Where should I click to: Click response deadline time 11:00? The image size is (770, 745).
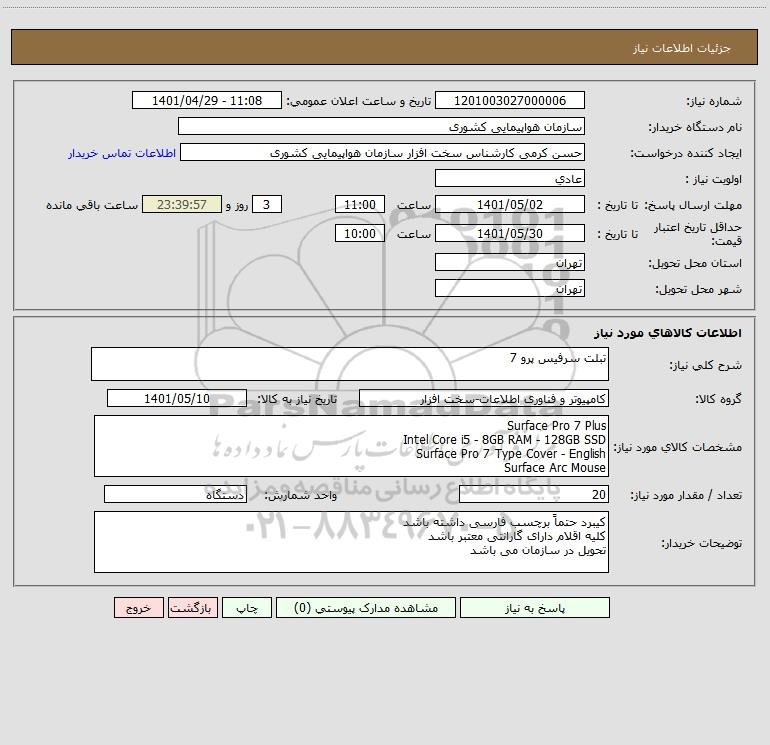click(x=359, y=204)
